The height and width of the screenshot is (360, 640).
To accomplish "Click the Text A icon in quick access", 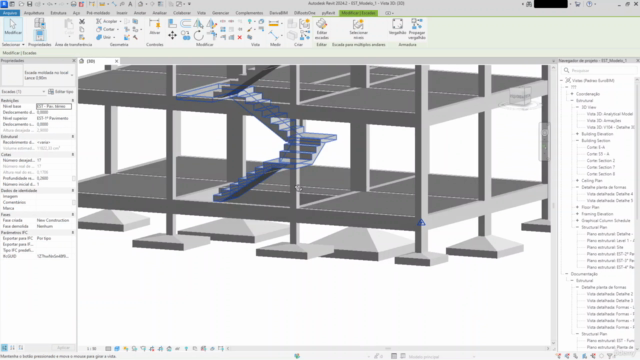I will pyautogui.click(x=130, y=4).
